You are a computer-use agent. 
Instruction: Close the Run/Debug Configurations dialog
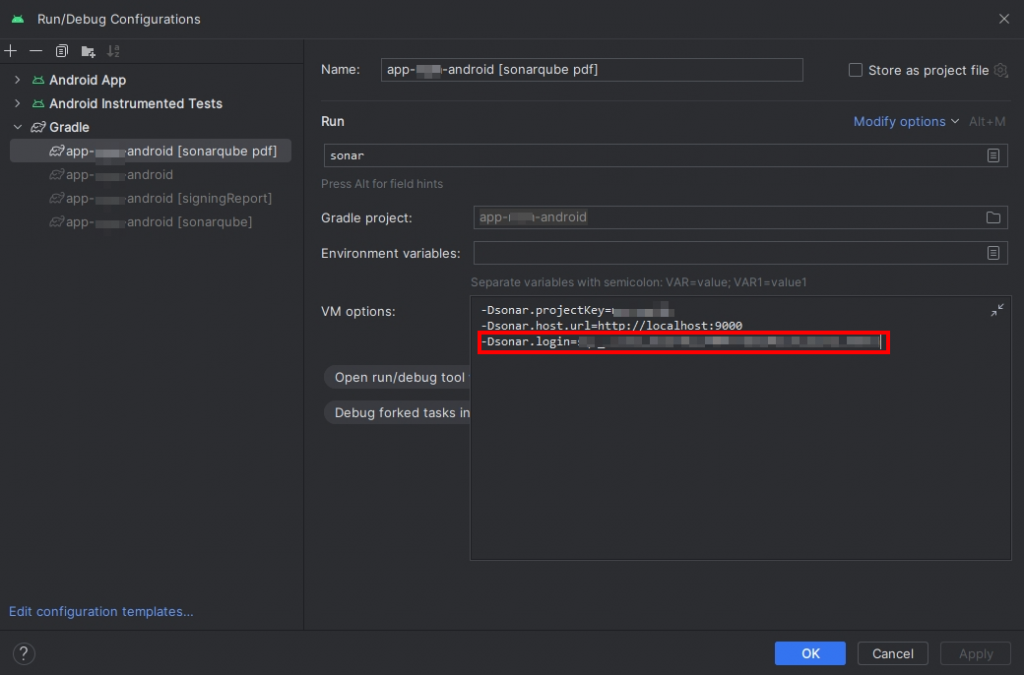[x=1004, y=19]
